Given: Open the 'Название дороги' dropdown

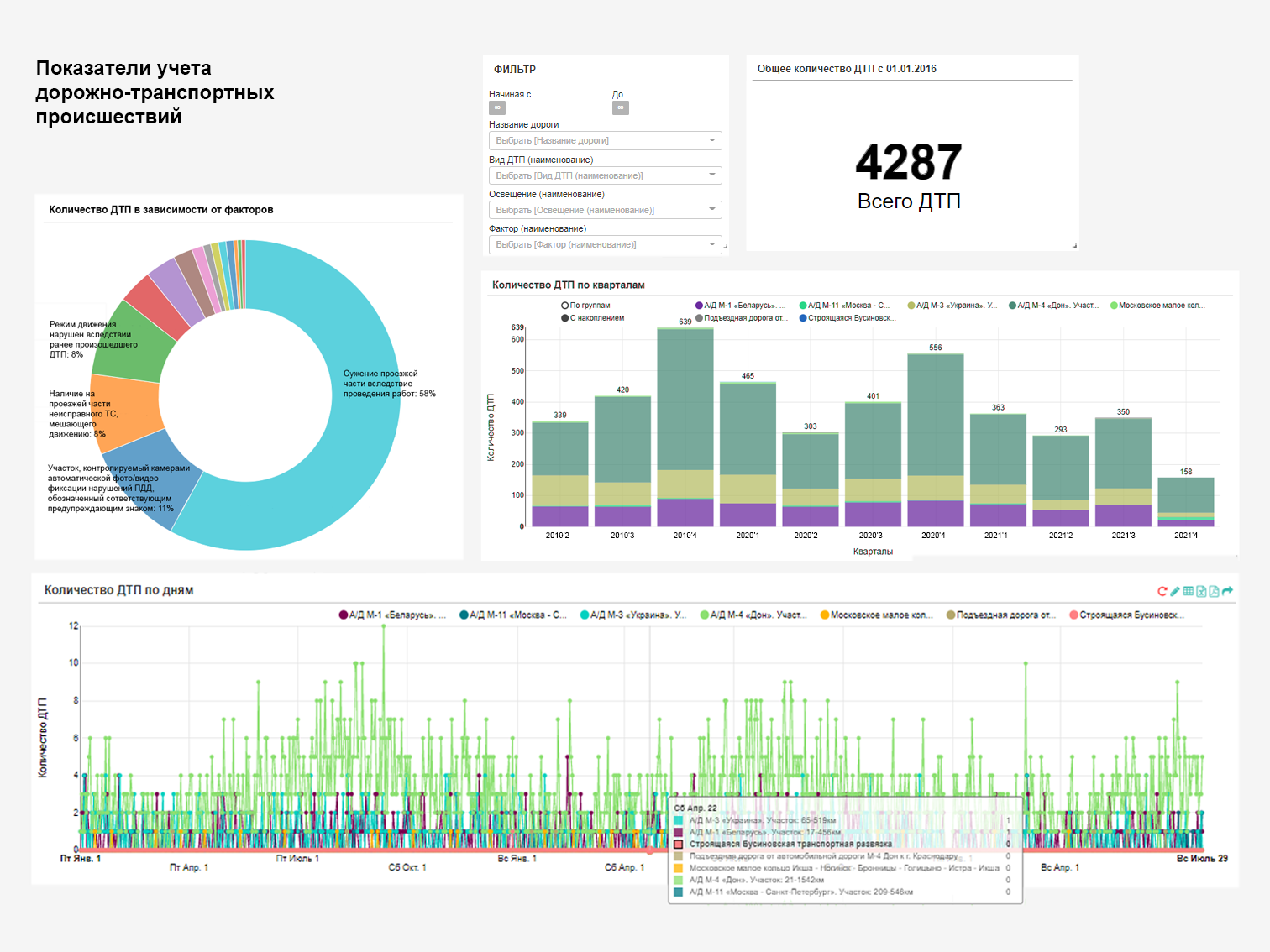Looking at the screenshot, I should point(606,140).
